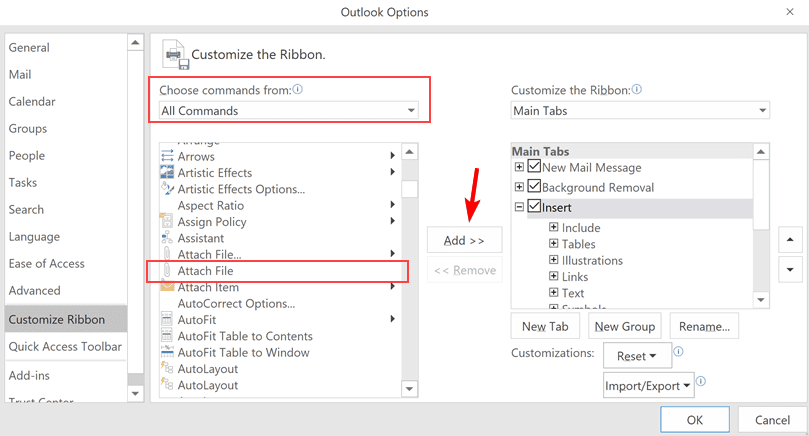Click the second AutoLayout command icon
Viewport: 809px width, 436px height.
pos(167,385)
